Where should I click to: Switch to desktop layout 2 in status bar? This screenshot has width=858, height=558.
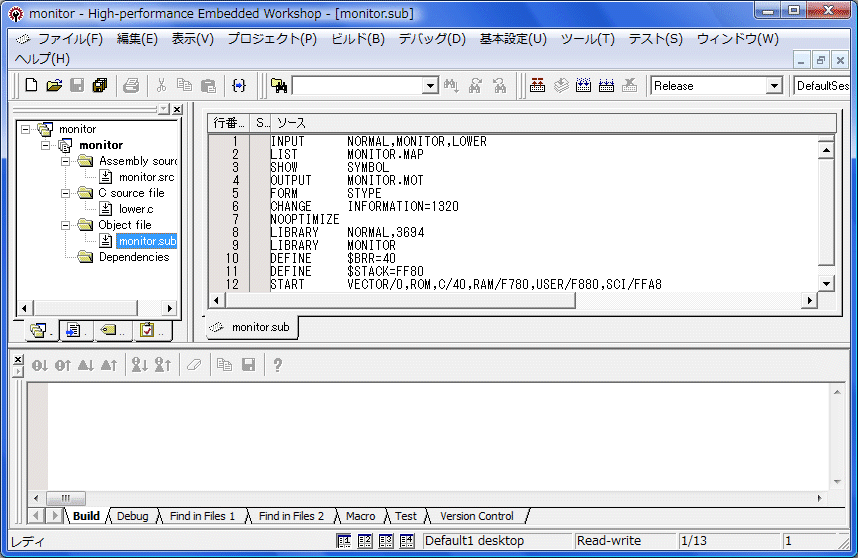364,541
